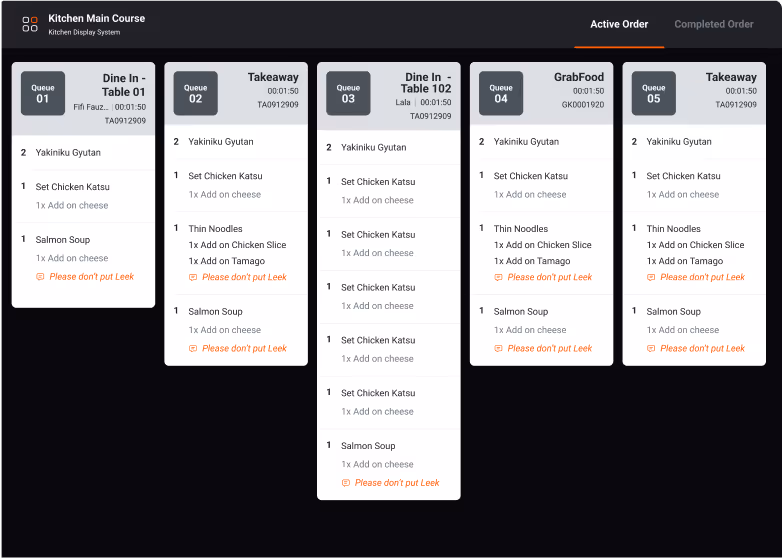
Task: Click the Takeaway heading on Queue 05
Action: 731,77
